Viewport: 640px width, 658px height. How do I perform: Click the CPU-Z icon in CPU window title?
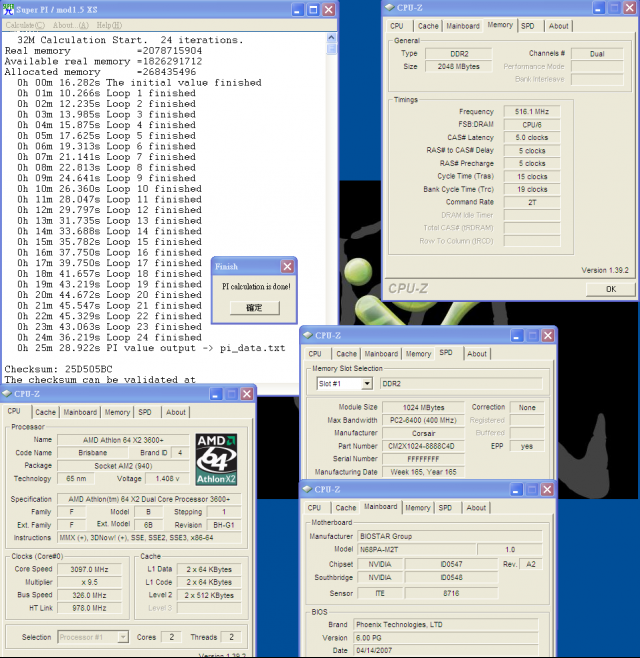(7, 394)
